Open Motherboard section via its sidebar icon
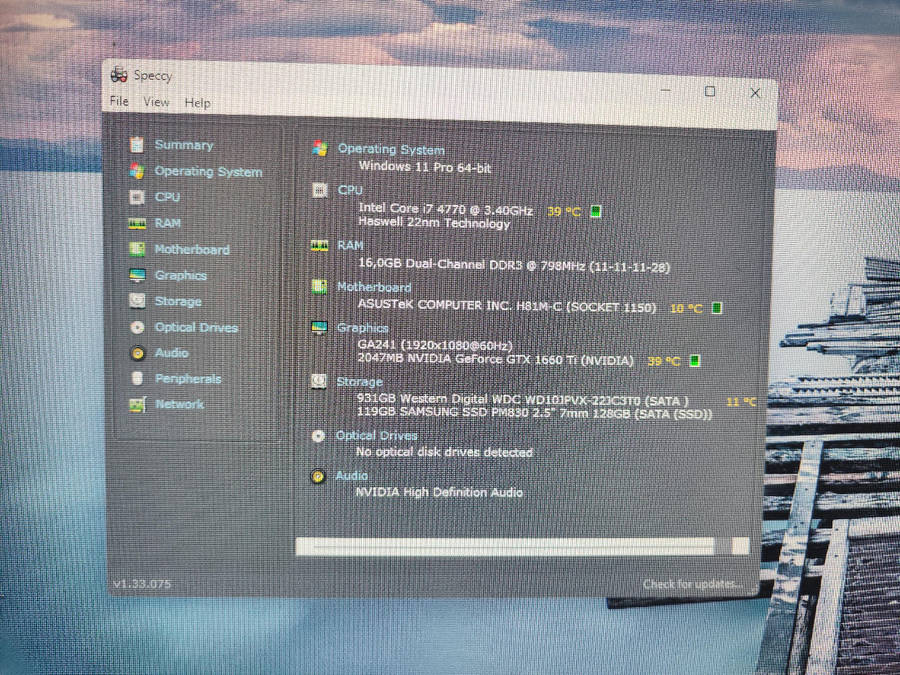This screenshot has height=675, width=900. pos(137,249)
